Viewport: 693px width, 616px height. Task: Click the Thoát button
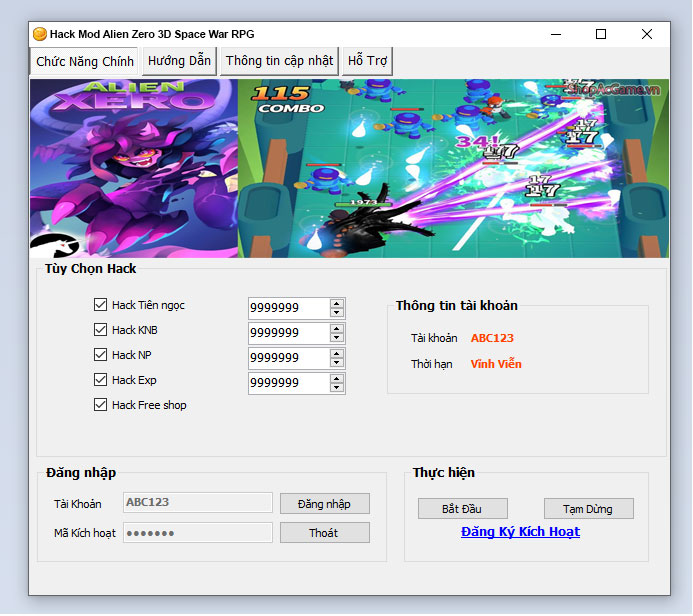324,533
